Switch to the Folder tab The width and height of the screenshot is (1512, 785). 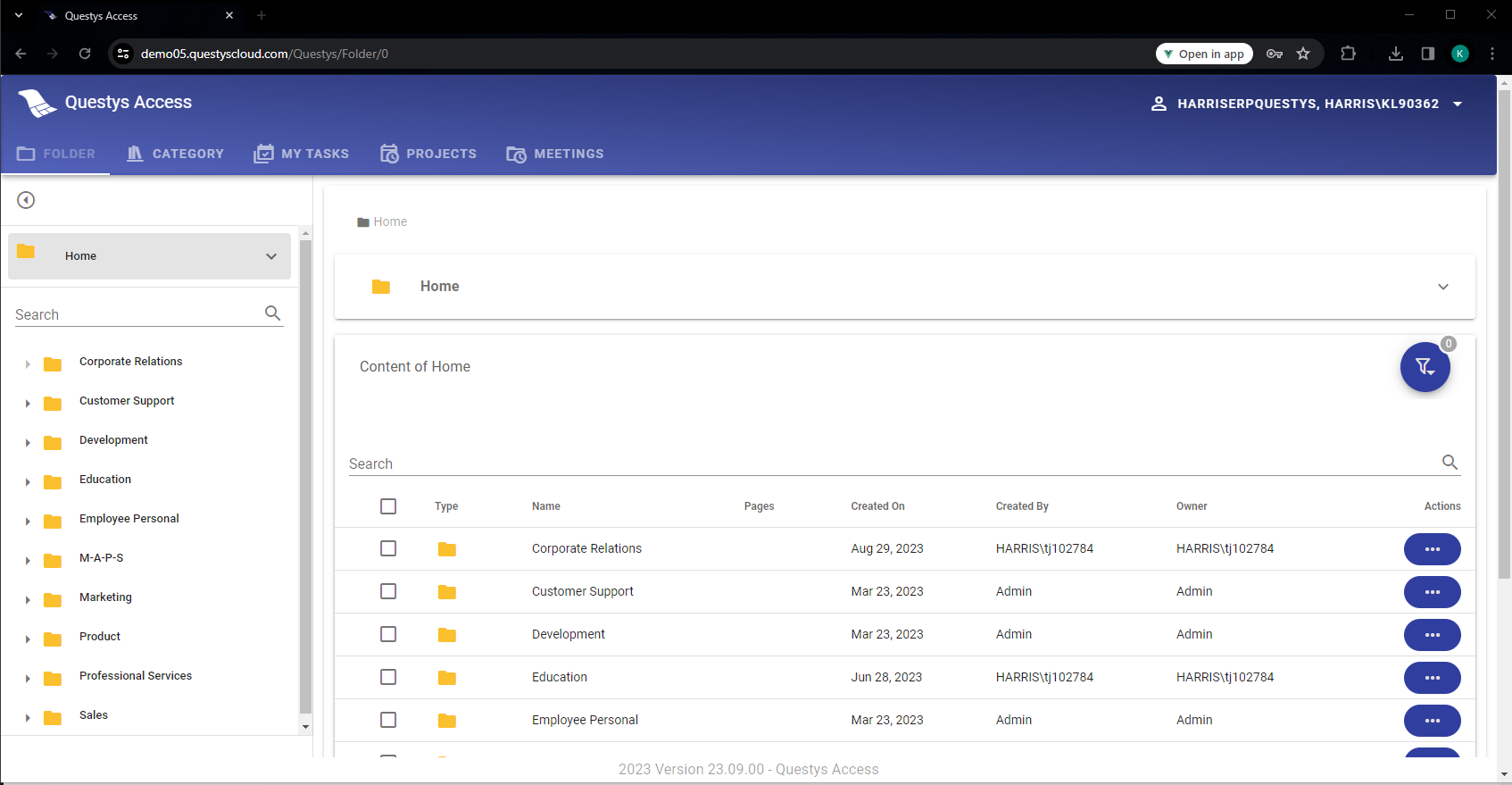click(55, 154)
